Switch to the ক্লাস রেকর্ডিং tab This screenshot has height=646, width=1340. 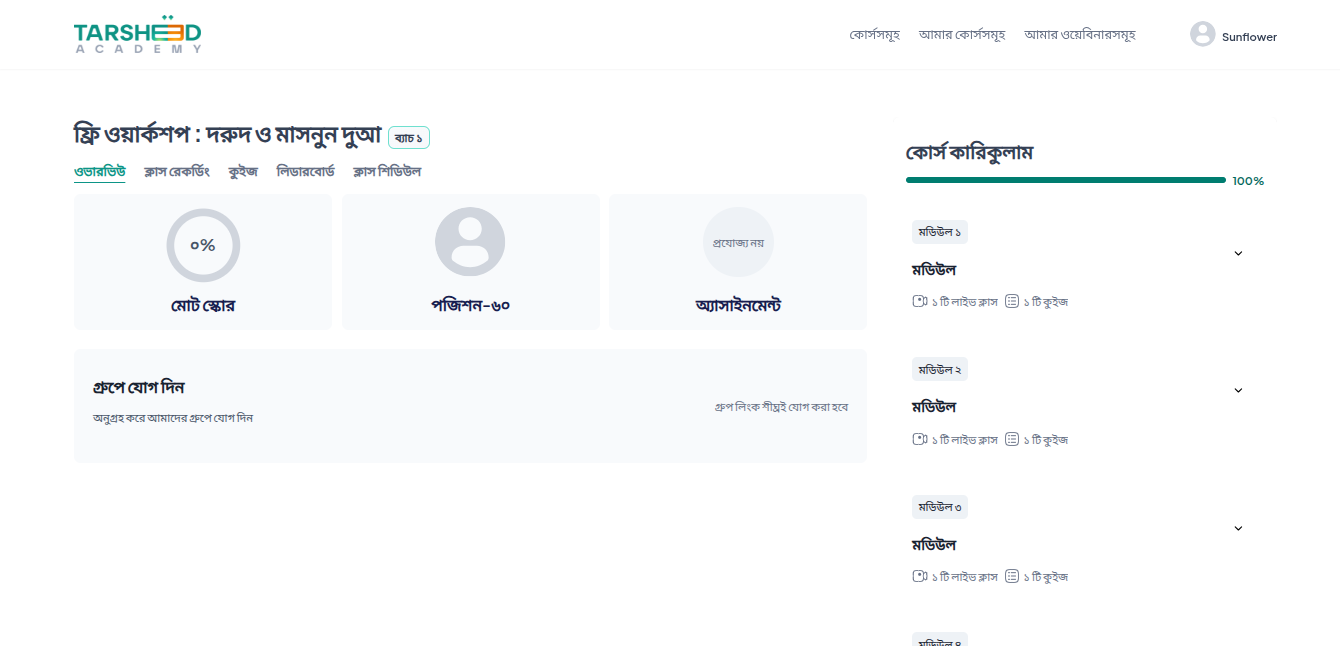(177, 171)
